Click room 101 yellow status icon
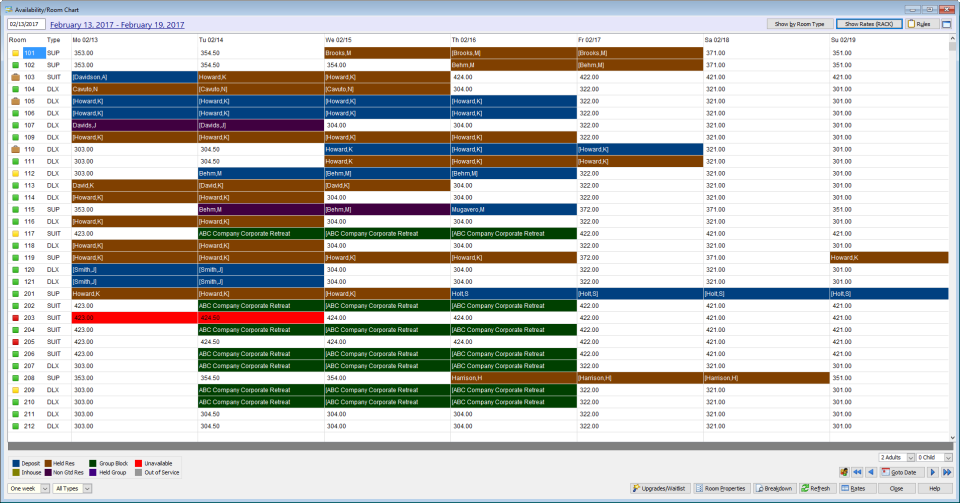This screenshot has width=960, height=503. coord(15,53)
